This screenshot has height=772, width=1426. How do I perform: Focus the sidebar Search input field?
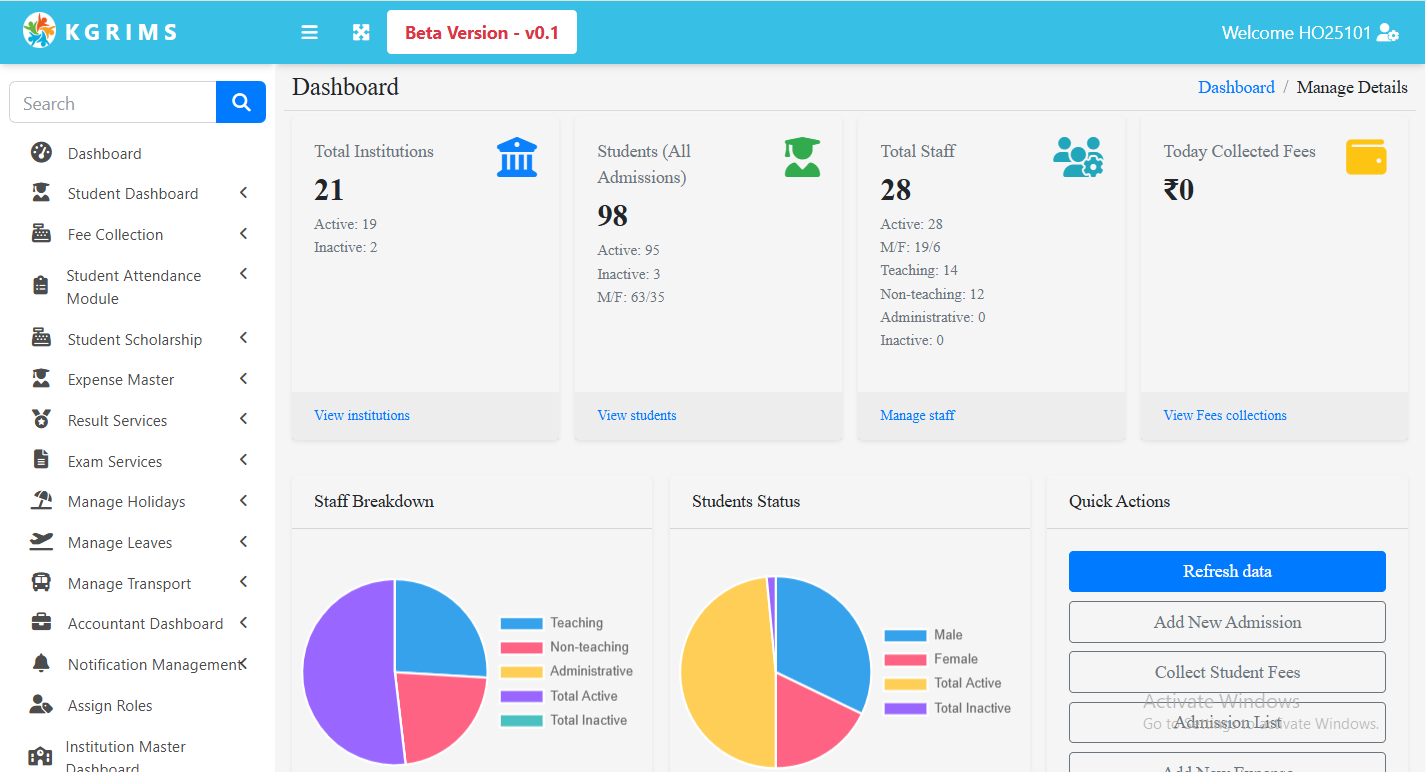(113, 103)
